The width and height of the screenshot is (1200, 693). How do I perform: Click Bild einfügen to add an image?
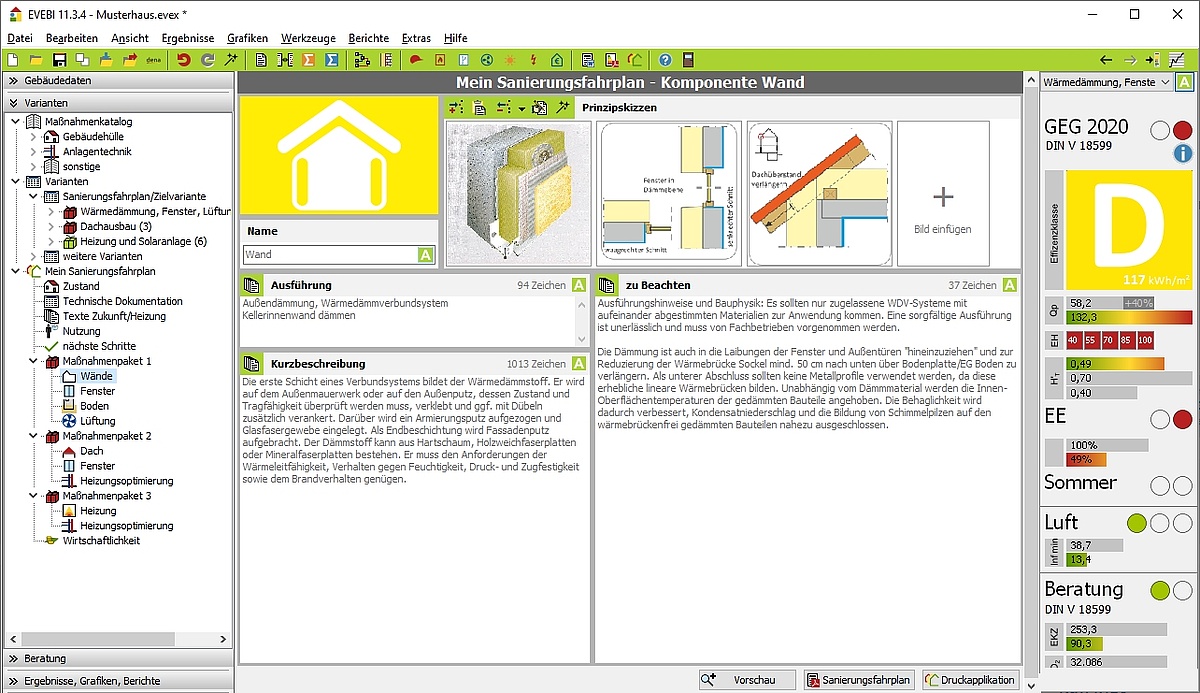(943, 194)
